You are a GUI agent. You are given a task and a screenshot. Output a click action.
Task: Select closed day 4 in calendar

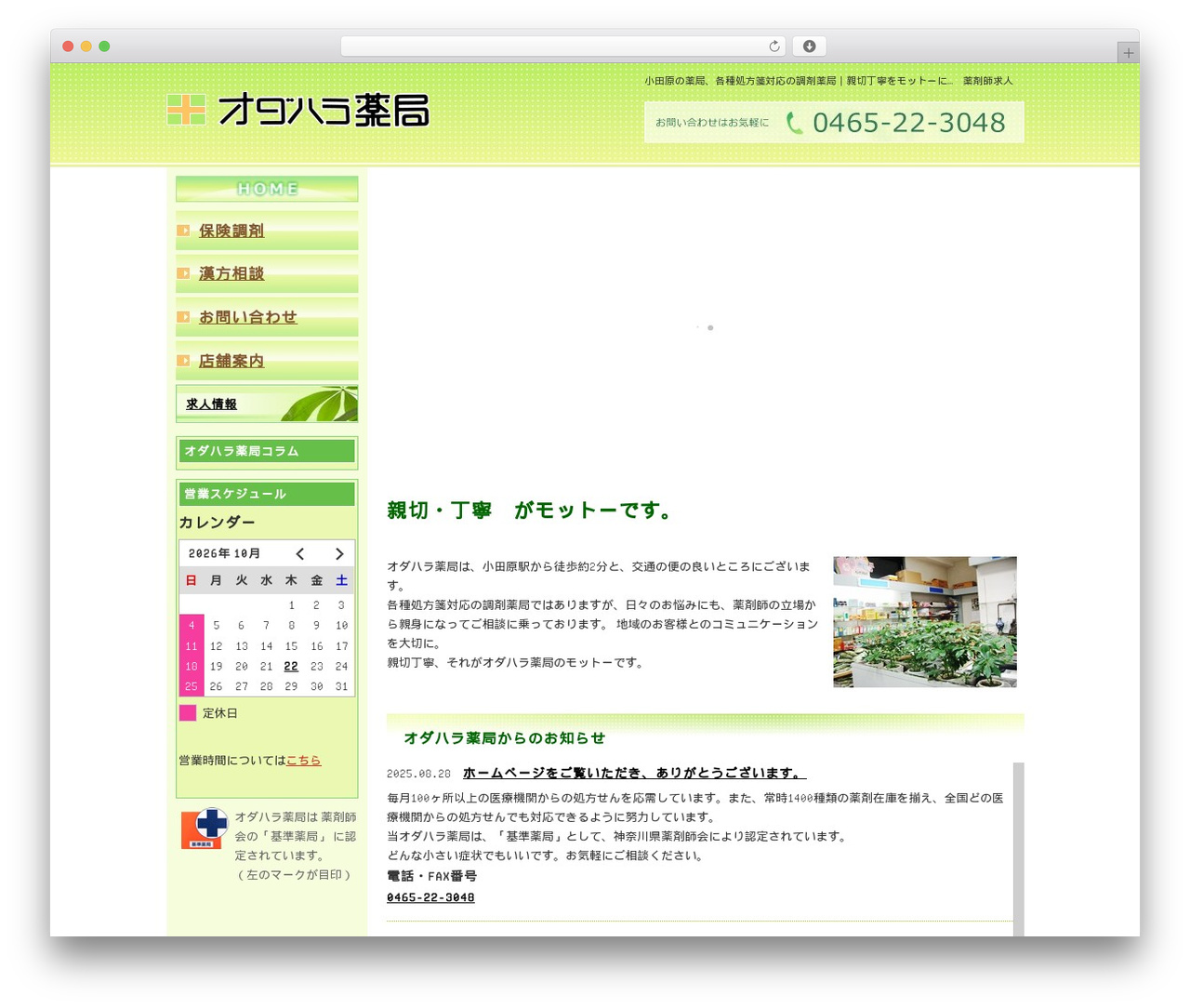192,625
